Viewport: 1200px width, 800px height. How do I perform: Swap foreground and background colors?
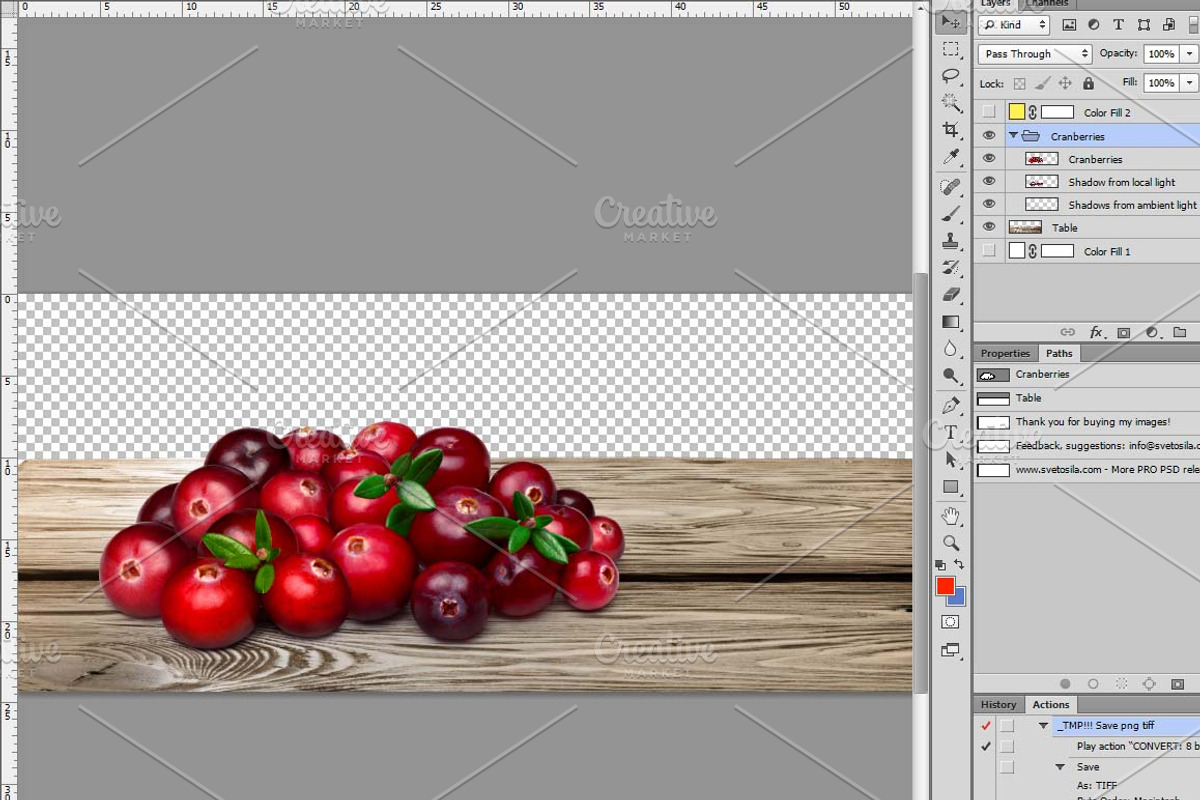[961, 565]
